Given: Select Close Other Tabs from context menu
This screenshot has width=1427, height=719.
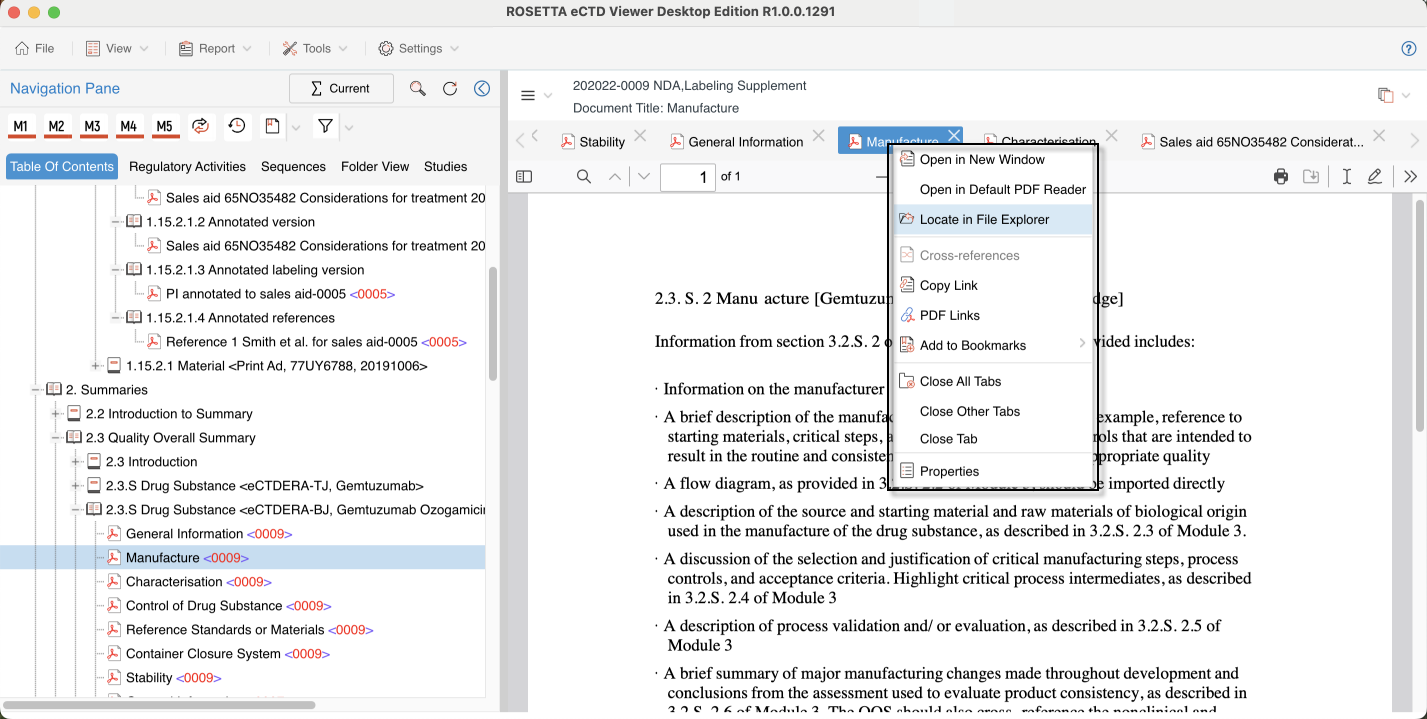Looking at the screenshot, I should [969, 412].
